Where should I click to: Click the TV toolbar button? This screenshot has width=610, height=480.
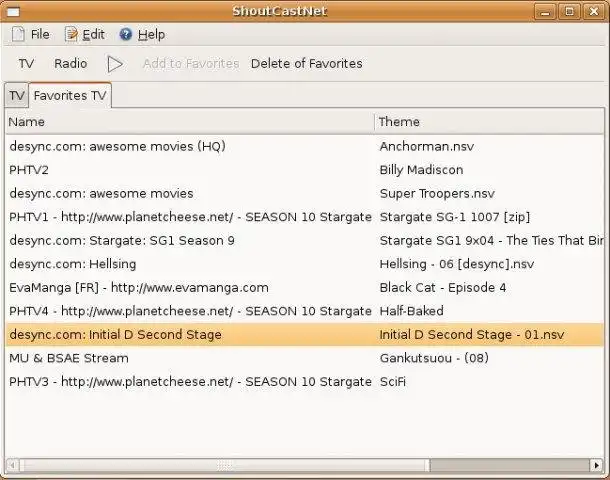click(26, 63)
